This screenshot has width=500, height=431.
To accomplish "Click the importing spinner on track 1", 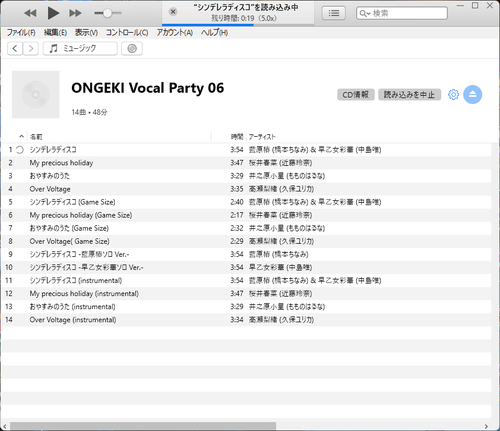I will tap(20, 150).
